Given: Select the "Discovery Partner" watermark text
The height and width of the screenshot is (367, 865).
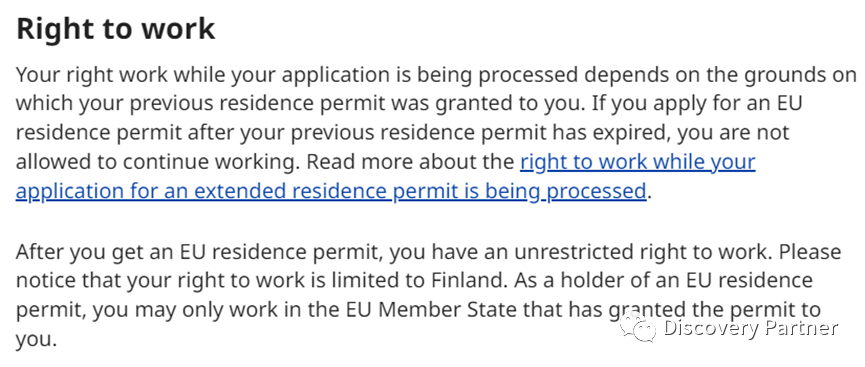Looking at the screenshot, I should (751, 328).
